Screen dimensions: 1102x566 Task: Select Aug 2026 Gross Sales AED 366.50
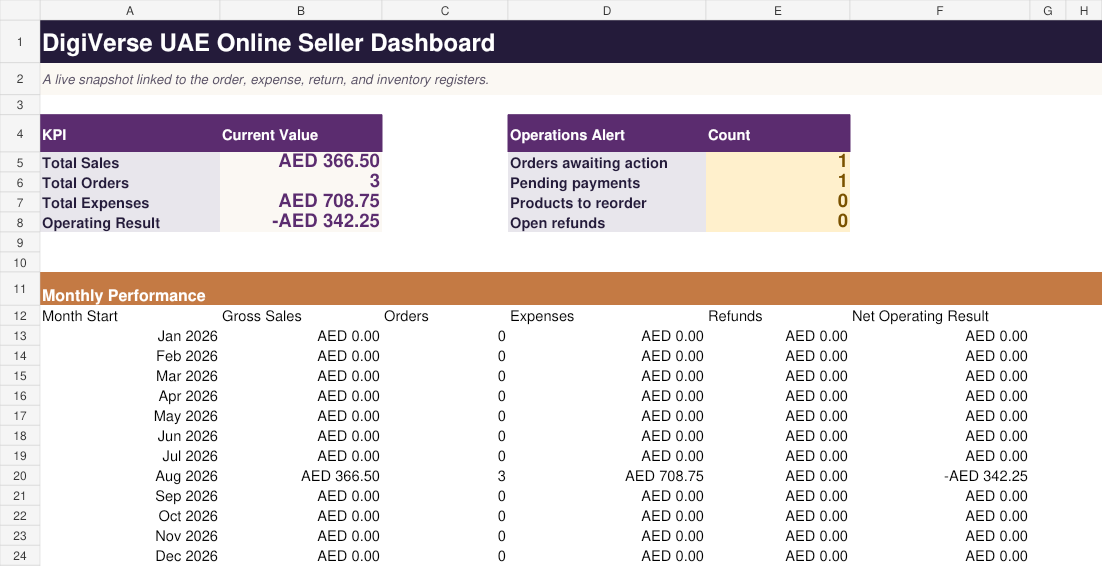(x=301, y=476)
